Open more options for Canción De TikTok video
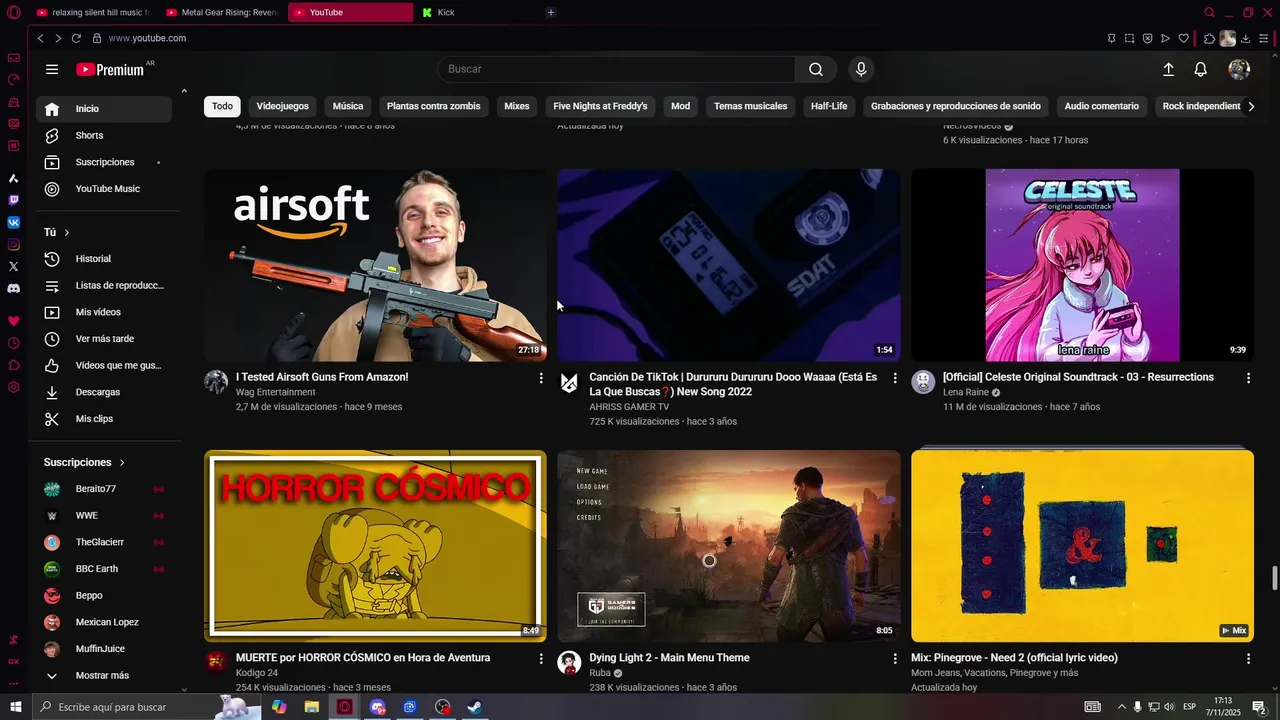This screenshot has height=720, width=1280. (895, 378)
